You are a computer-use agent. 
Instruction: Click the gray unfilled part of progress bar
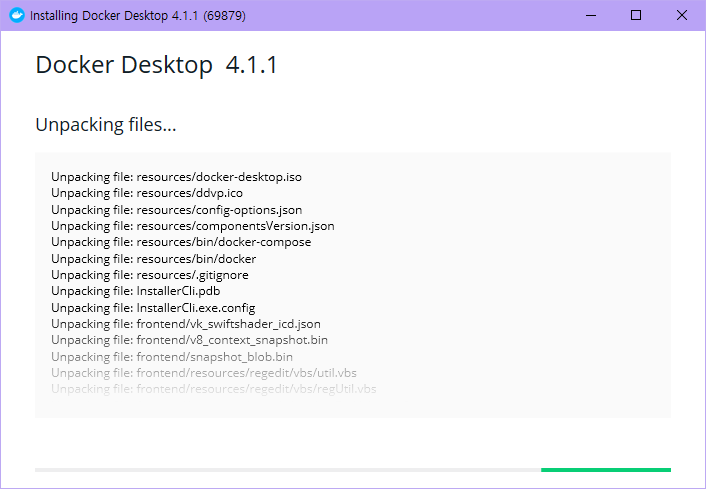(287, 469)
